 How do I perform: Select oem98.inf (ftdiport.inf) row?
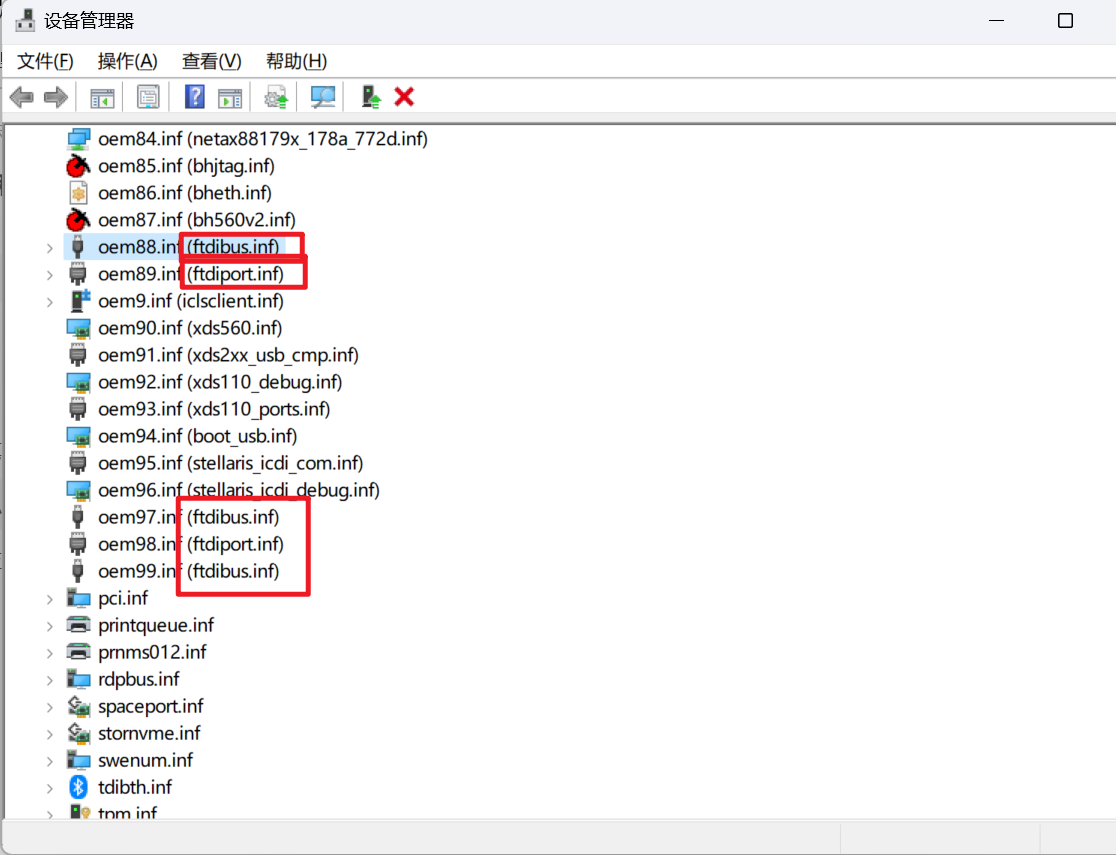coord(191,545)
